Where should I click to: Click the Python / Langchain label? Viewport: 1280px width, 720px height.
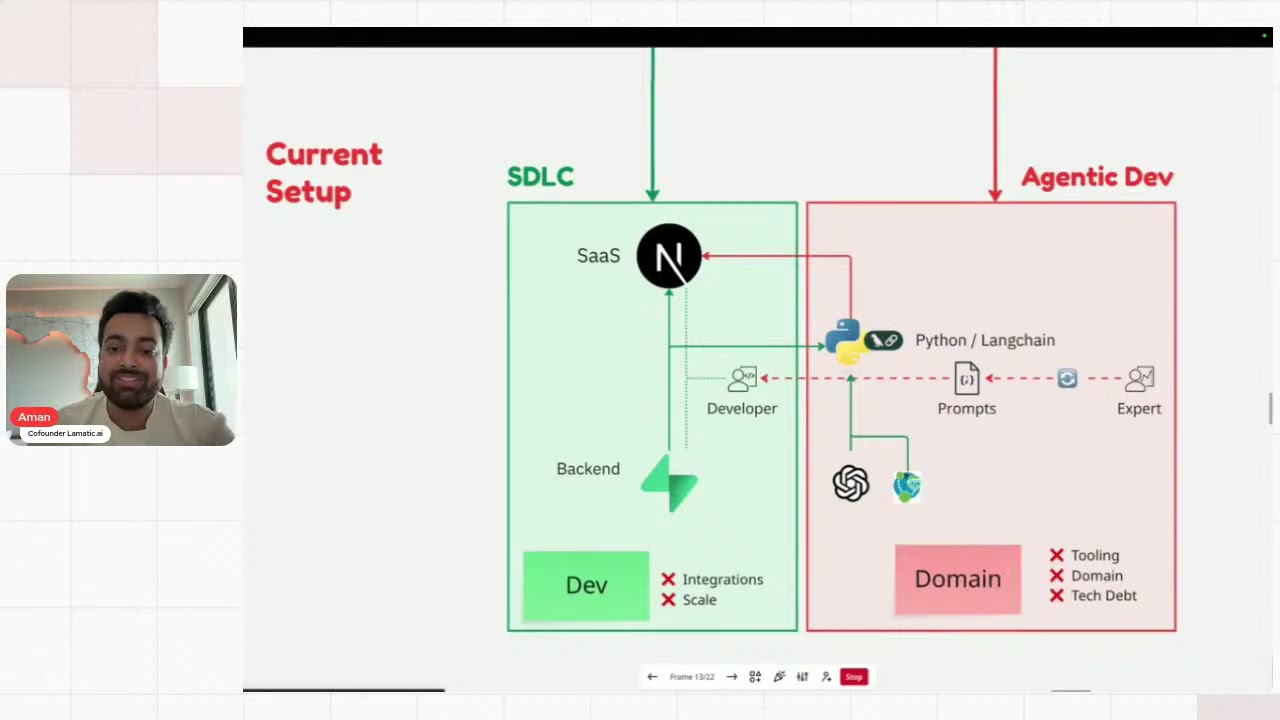(x=985, y=340)
